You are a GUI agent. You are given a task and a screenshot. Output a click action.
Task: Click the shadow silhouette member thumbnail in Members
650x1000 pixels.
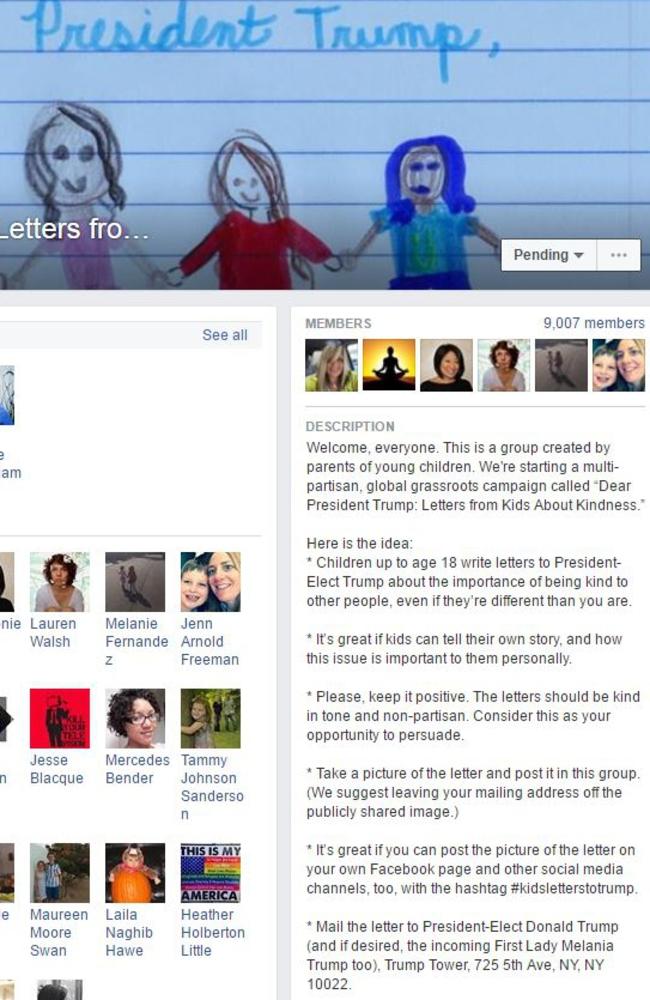[x=561, y=365]
